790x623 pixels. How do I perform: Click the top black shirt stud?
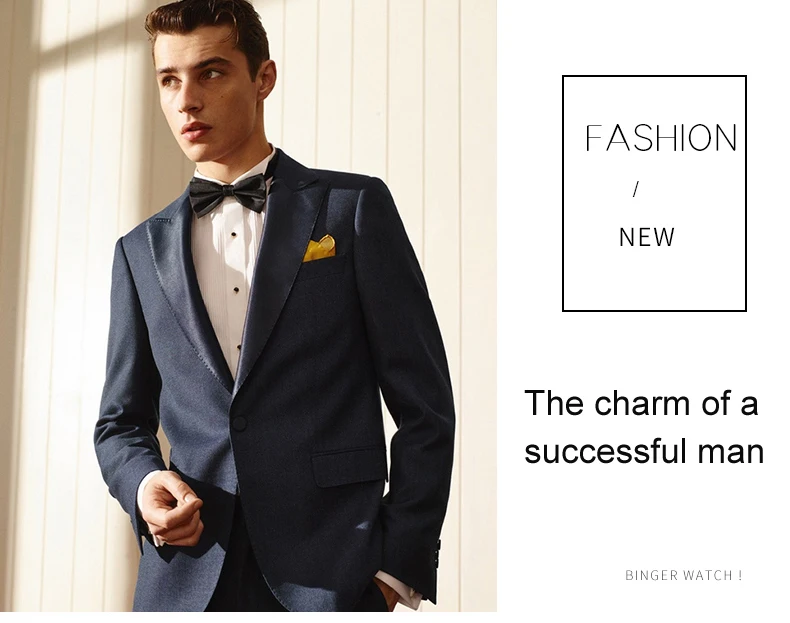pos(233,235)
